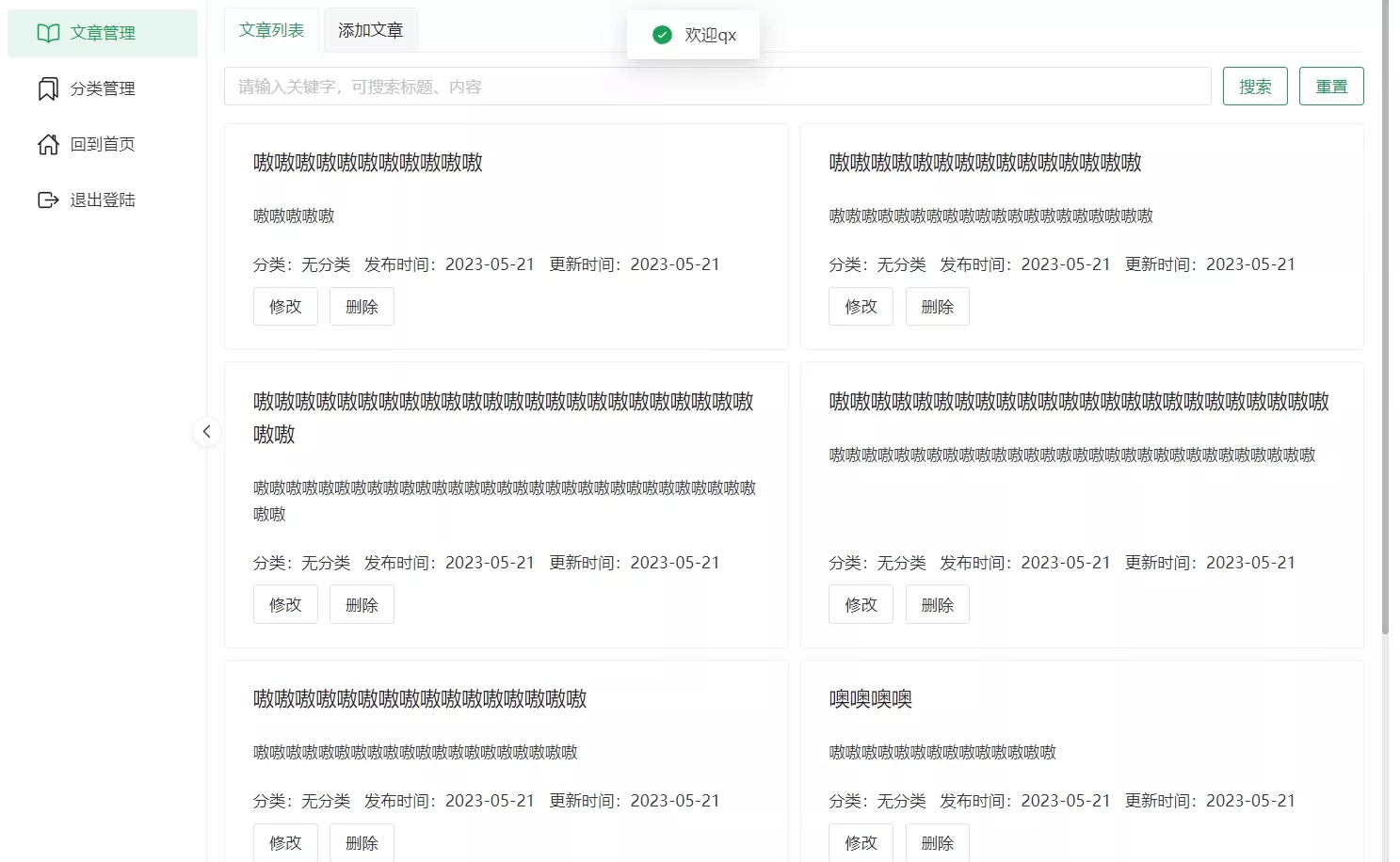Open 文章管理 via its book icon
This screenshot has height=862, width=1400.
48,33
